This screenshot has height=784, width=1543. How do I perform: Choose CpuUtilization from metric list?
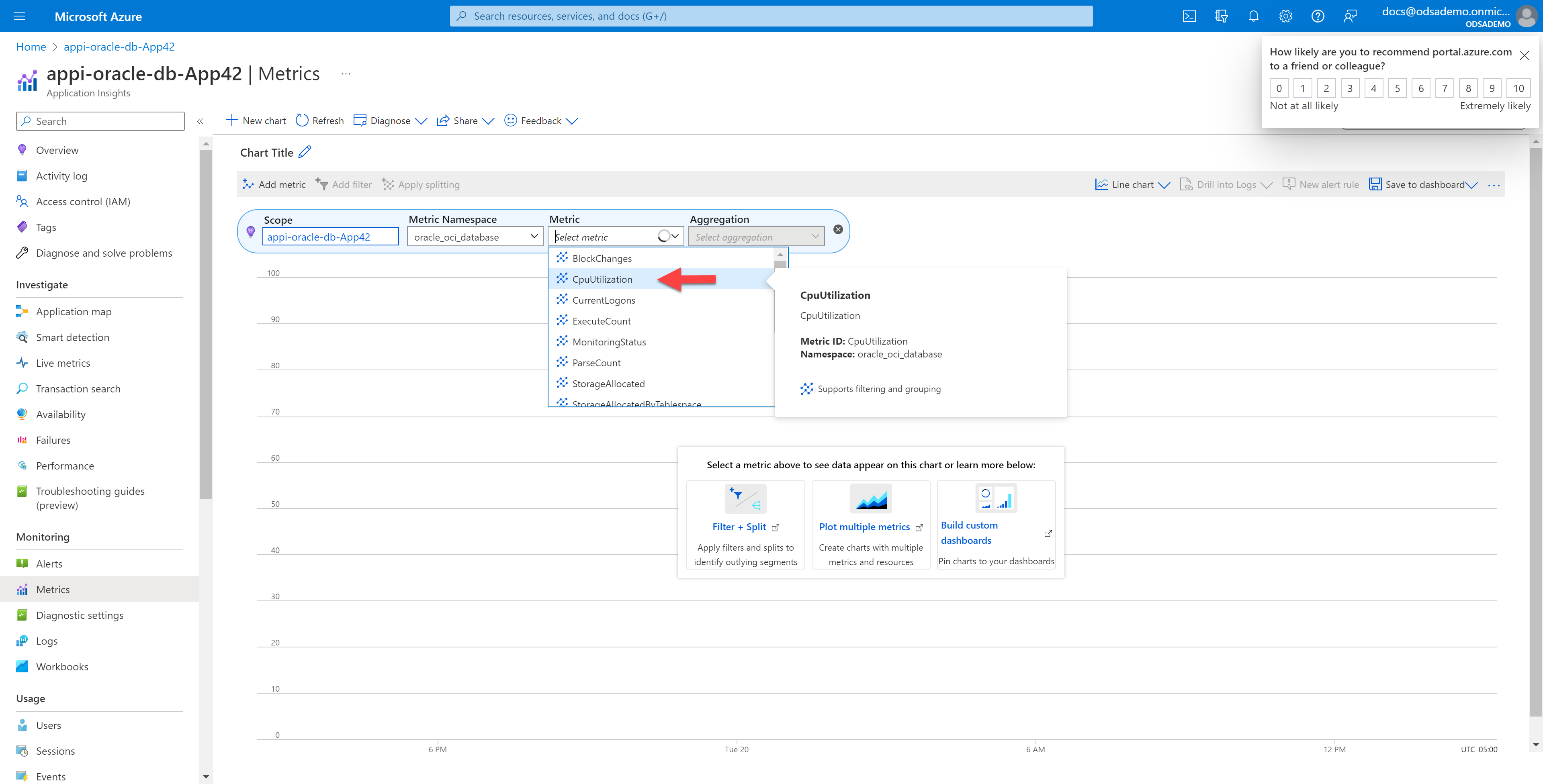[x=661, y=279]
